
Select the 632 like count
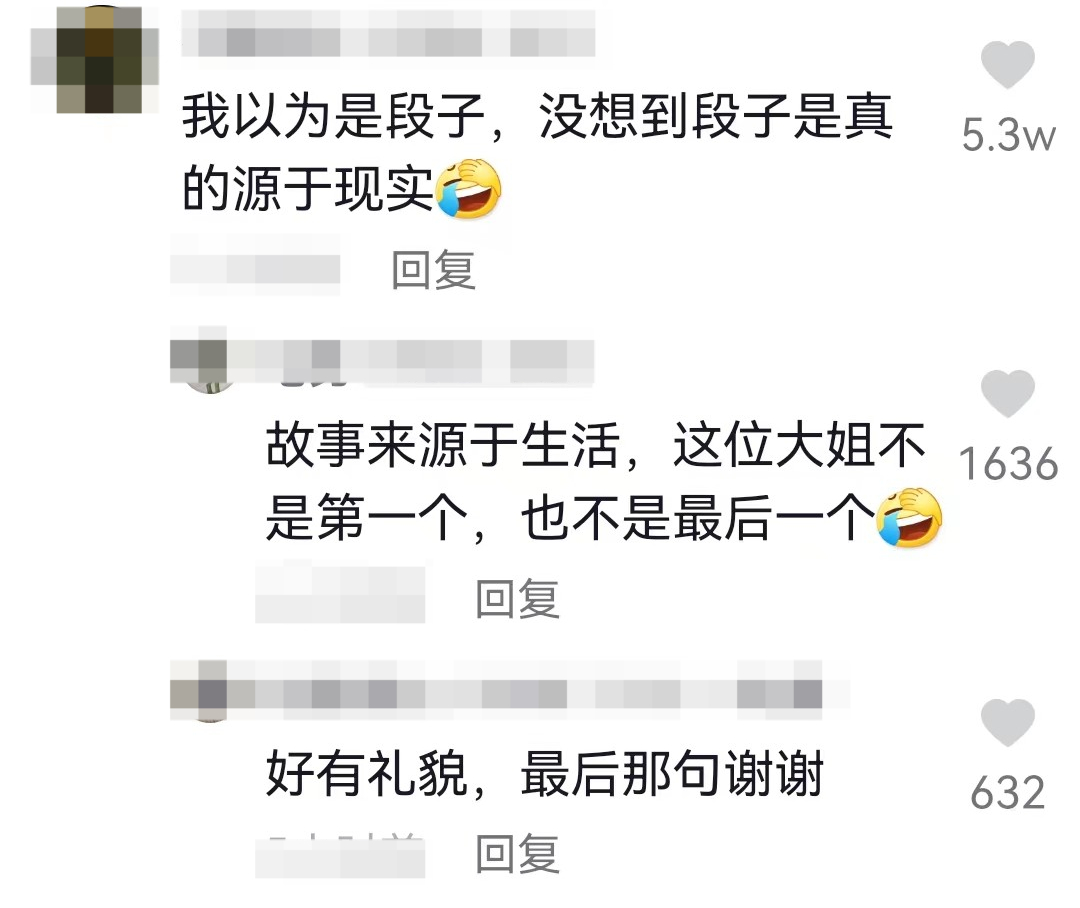coord(1008,793)
